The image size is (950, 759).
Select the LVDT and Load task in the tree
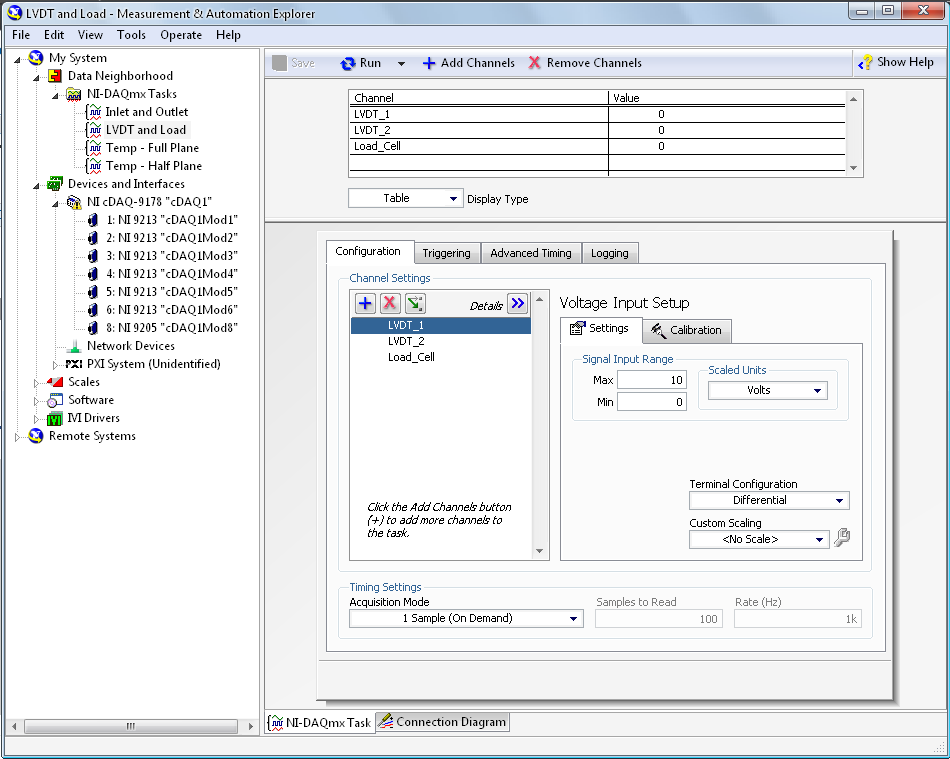click(x=145, y=130)
